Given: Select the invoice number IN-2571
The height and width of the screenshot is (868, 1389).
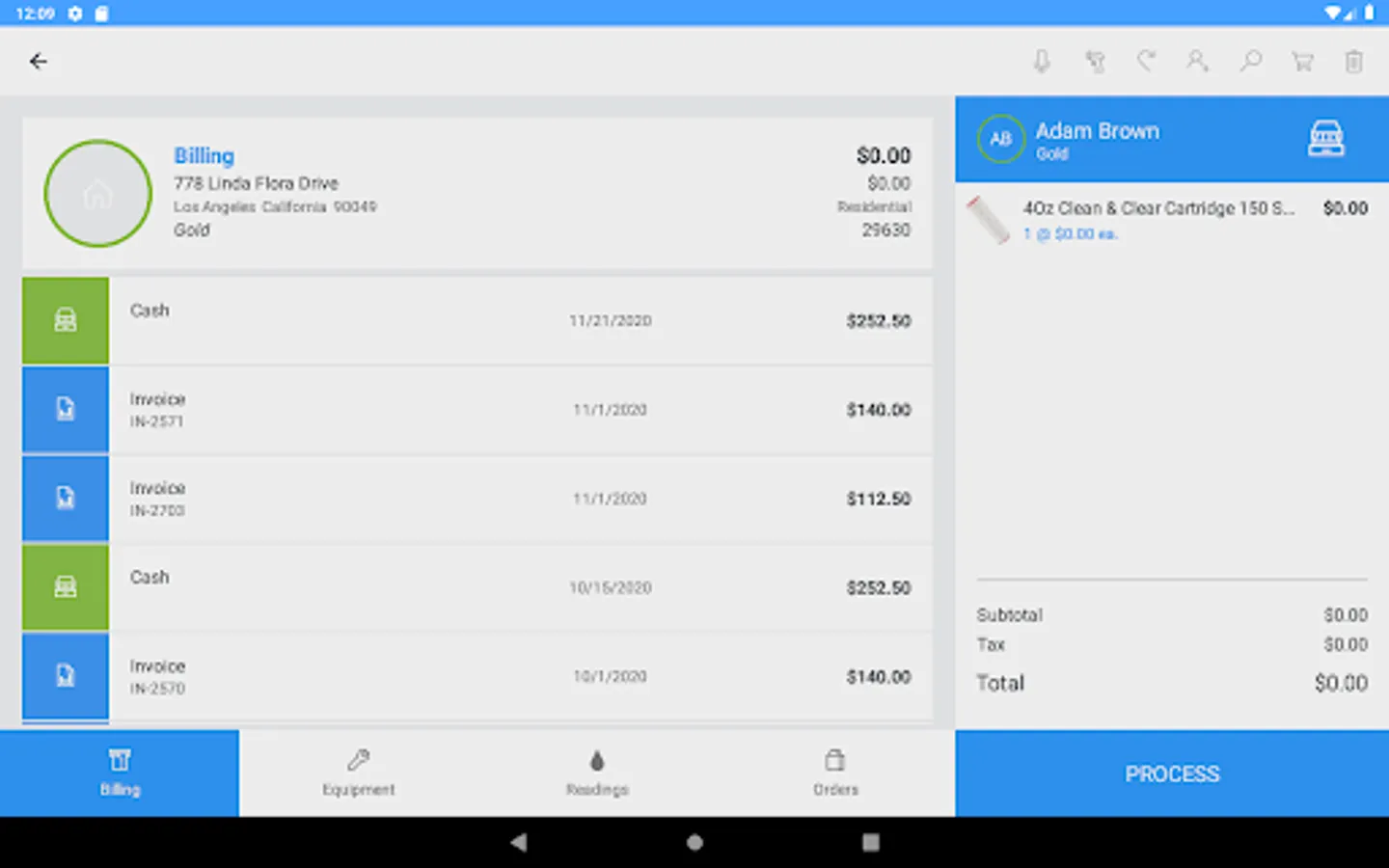Looking at the screenshot, I should click(156, 421).
